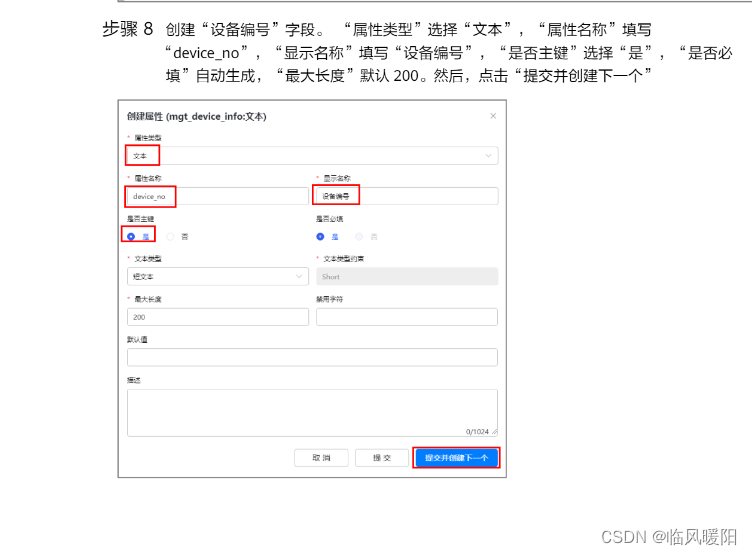
Task: Click the 是否必填 label
Action: [329, 219]
